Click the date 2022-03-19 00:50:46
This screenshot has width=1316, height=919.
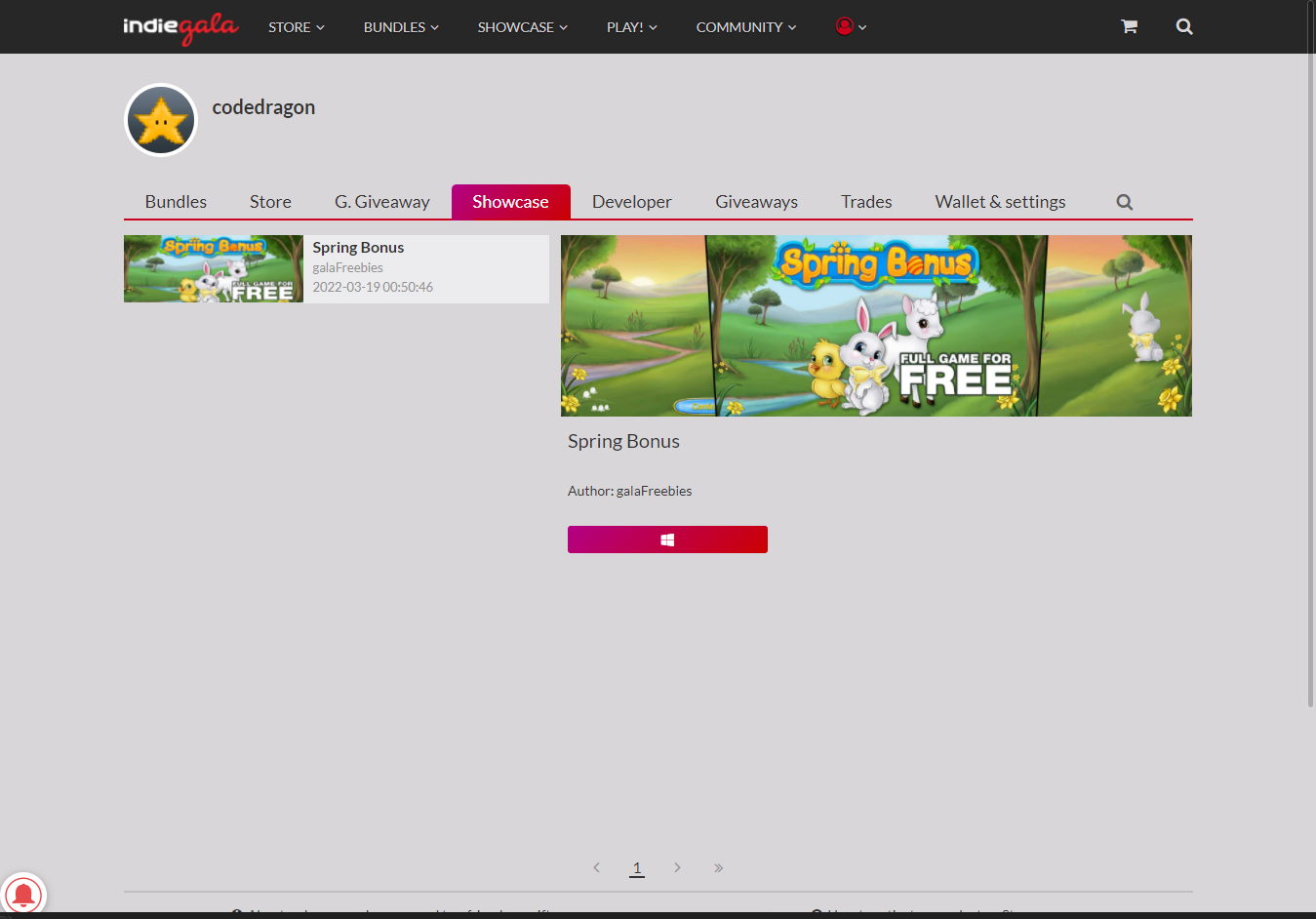373,287
